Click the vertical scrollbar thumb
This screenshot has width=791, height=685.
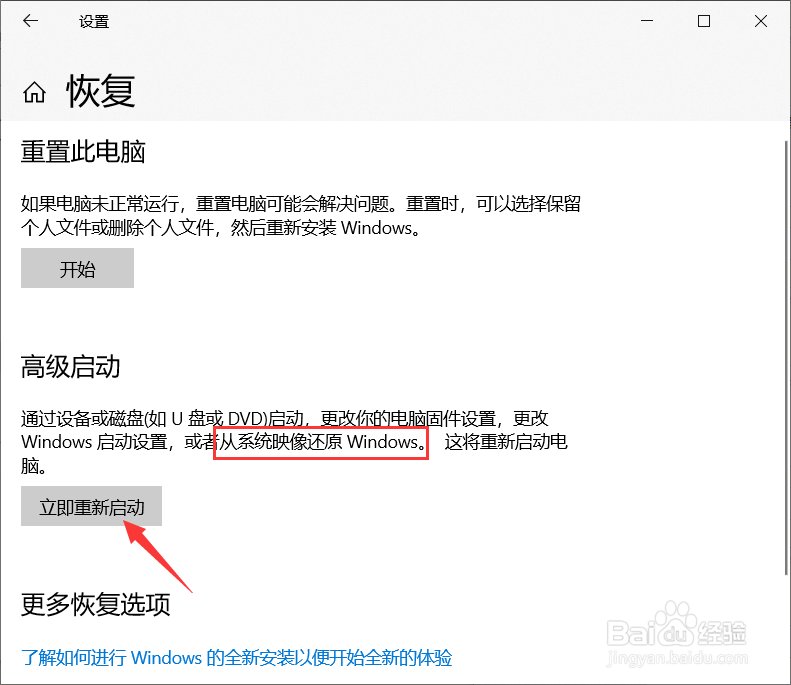pyautogui.click(x=786, y=357)
